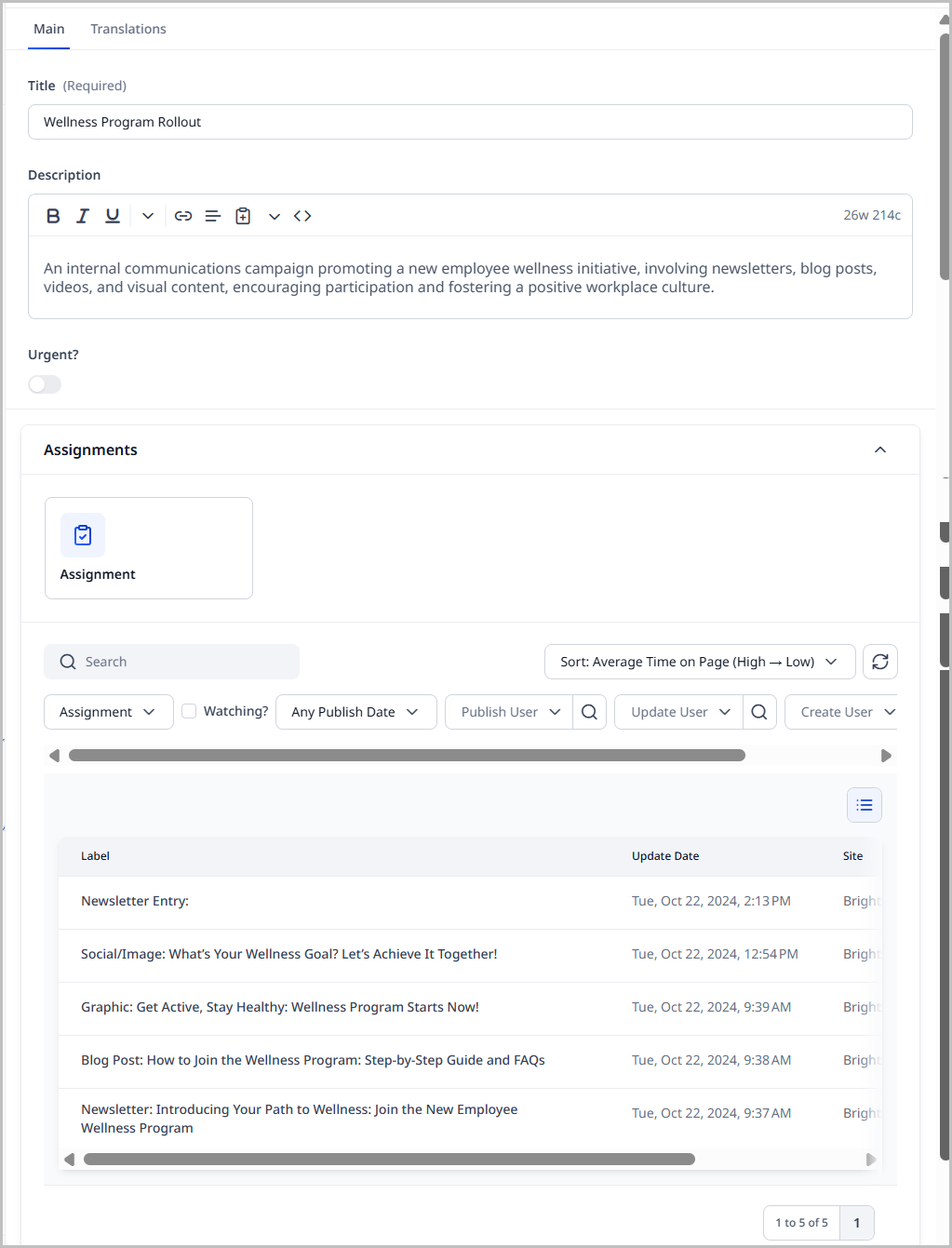Image resolution: width=952 pixels, height=1248 pixels.
Task: Click inside the Search field above filters
Action: point(171,661)
